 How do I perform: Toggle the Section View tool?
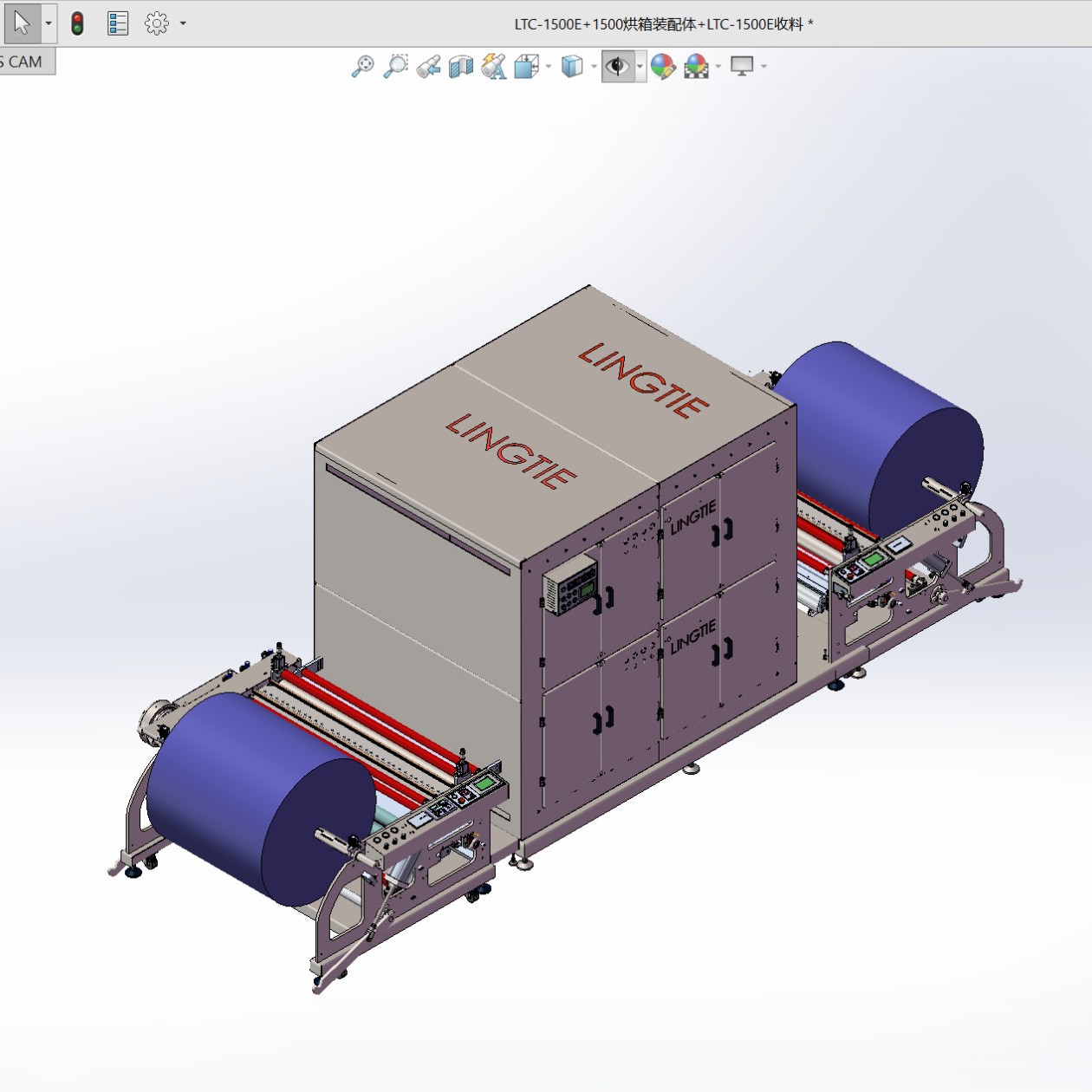click(x=461, y=66)
